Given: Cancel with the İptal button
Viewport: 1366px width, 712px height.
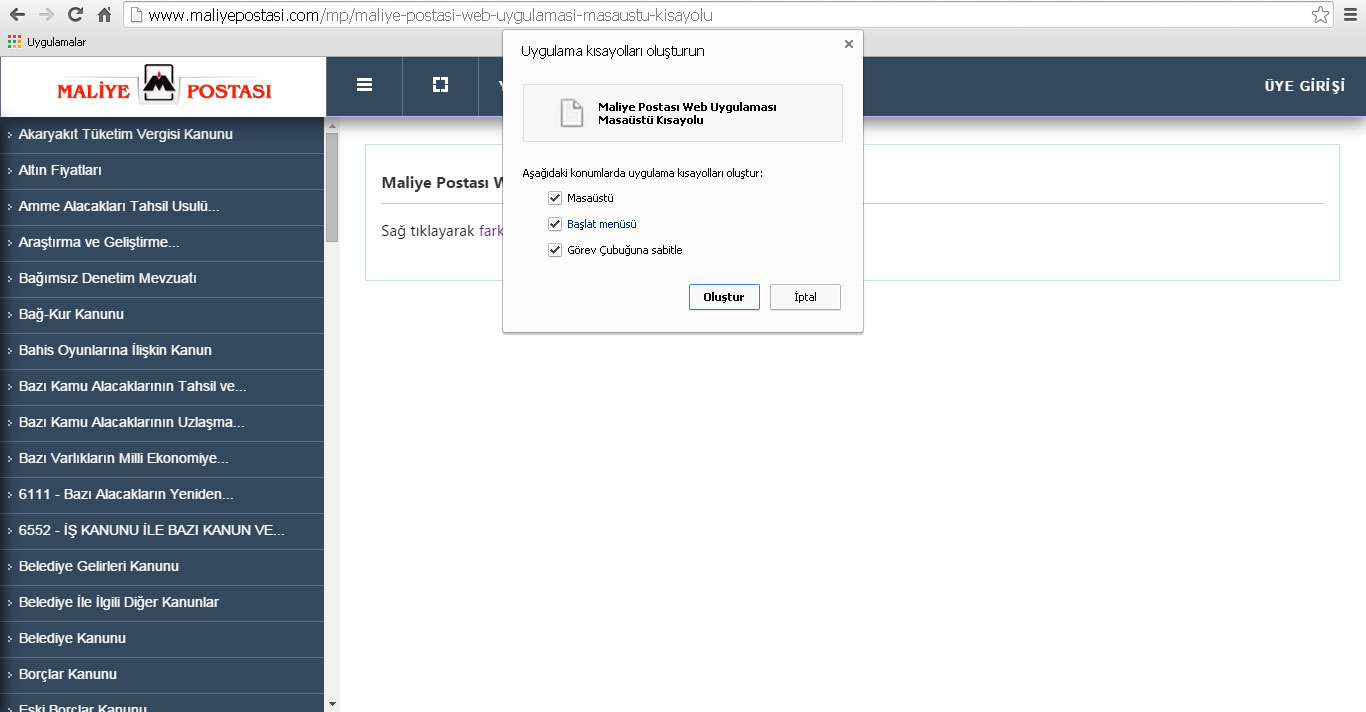Looking at the screenshot, I should (x=805, y=297).
